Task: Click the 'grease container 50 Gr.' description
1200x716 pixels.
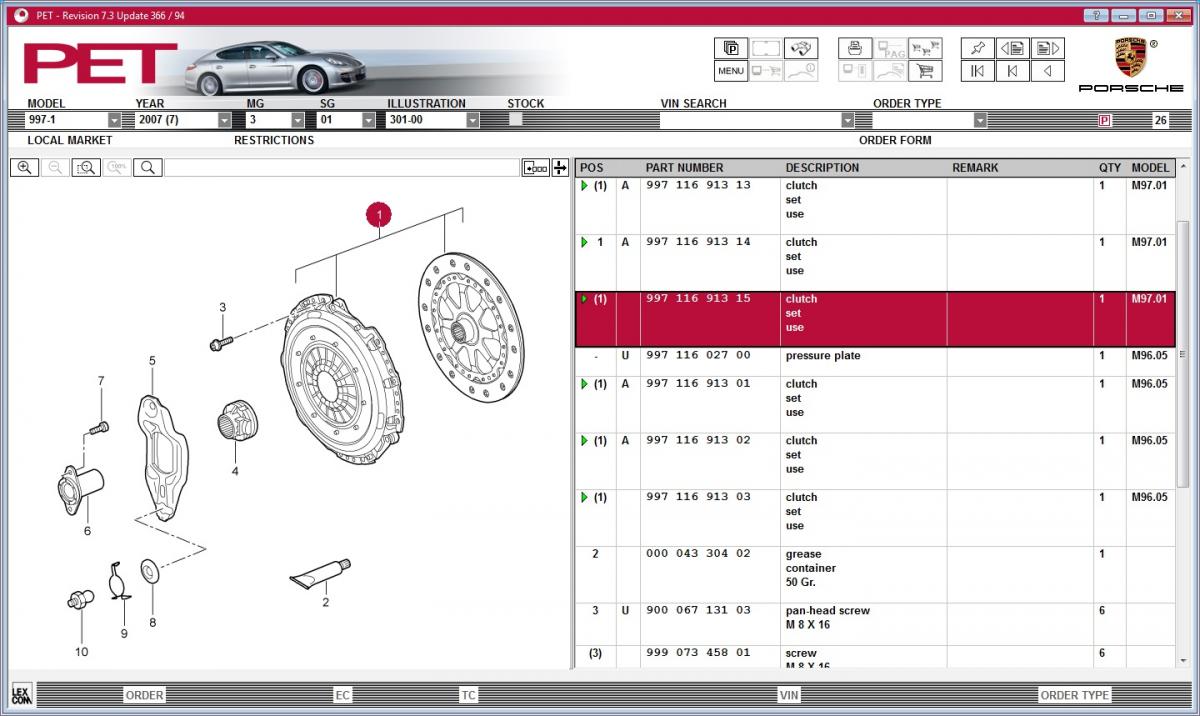Action: [x=811, y=568]
